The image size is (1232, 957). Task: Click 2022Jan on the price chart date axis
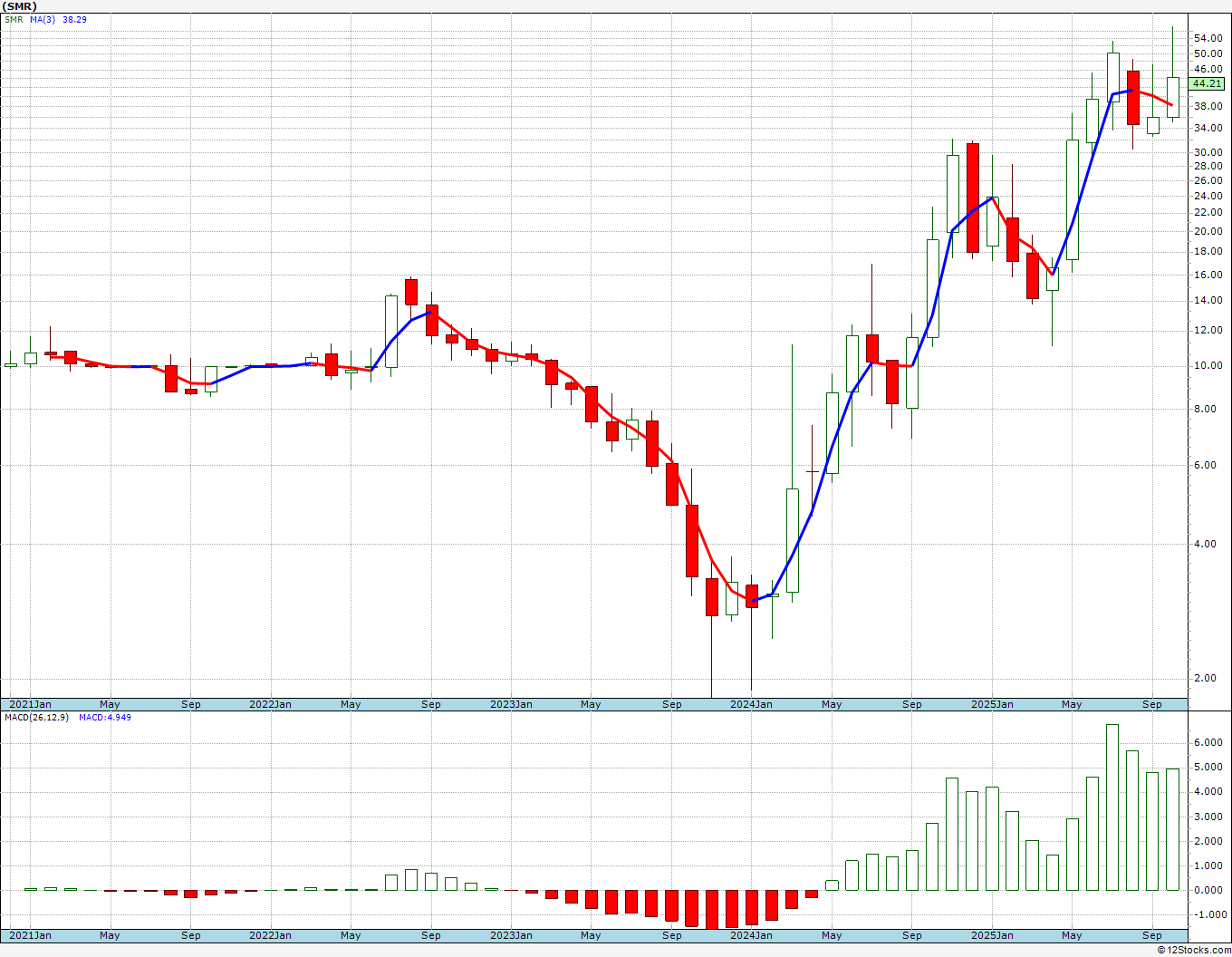(x=270, y=704)
